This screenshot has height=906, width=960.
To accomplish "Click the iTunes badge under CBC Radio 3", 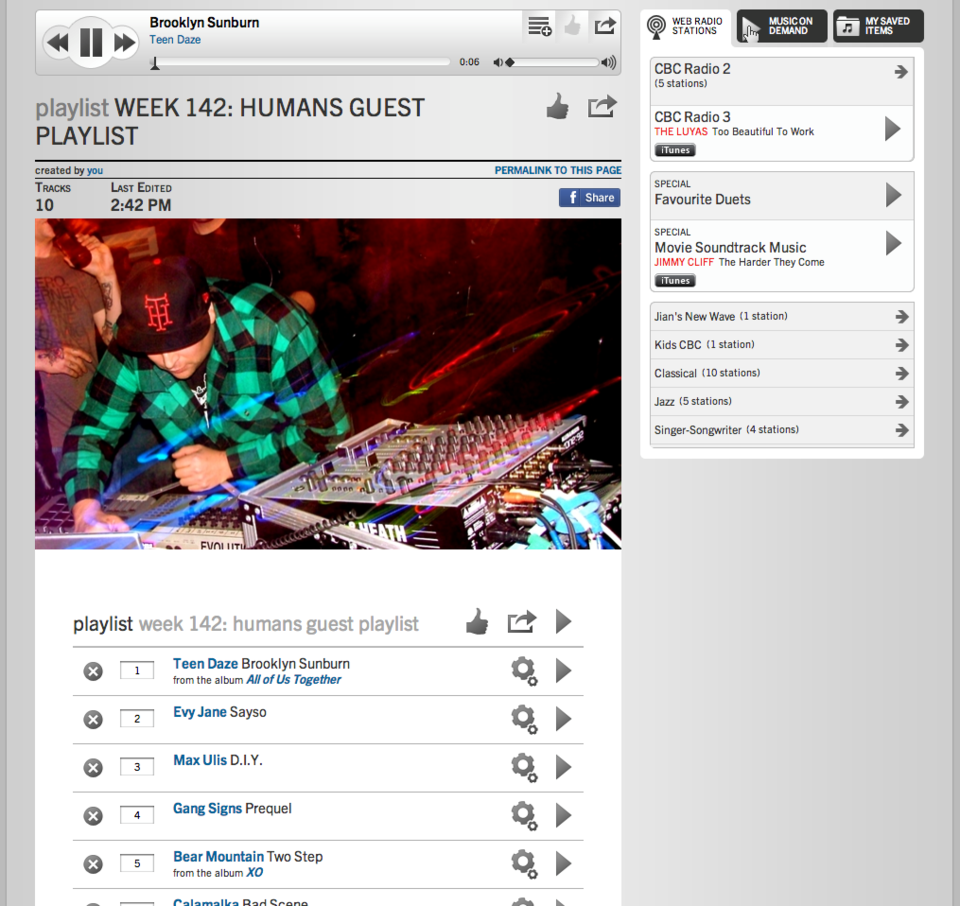I will click(x=675, y=150).
